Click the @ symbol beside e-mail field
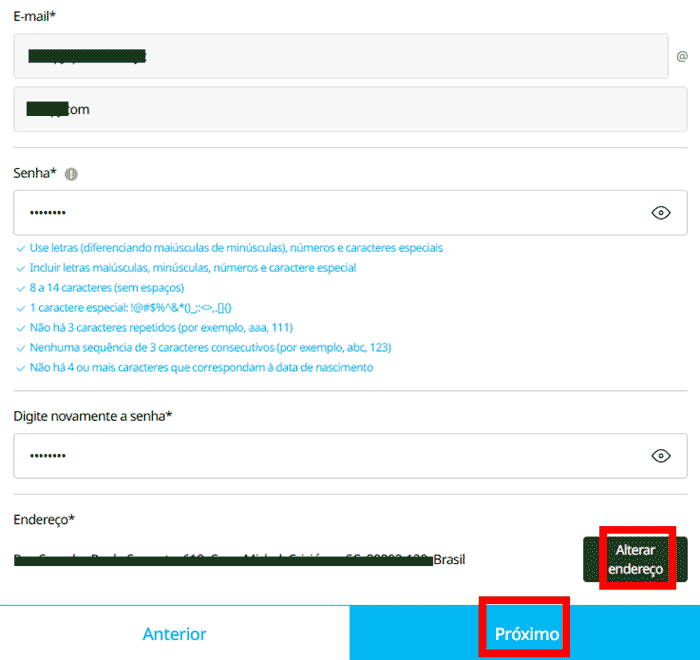The image size is (700, 660). point(682,57)
